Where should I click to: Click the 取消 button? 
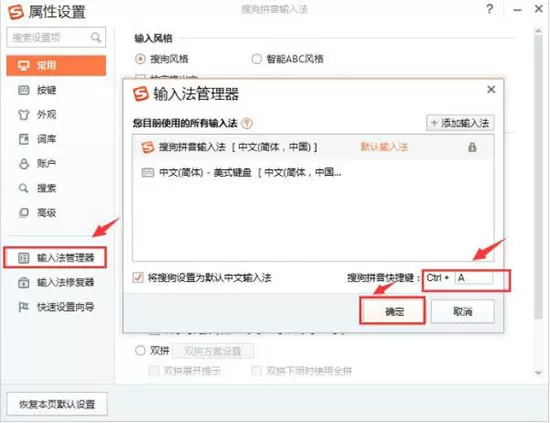click(463, 311)
